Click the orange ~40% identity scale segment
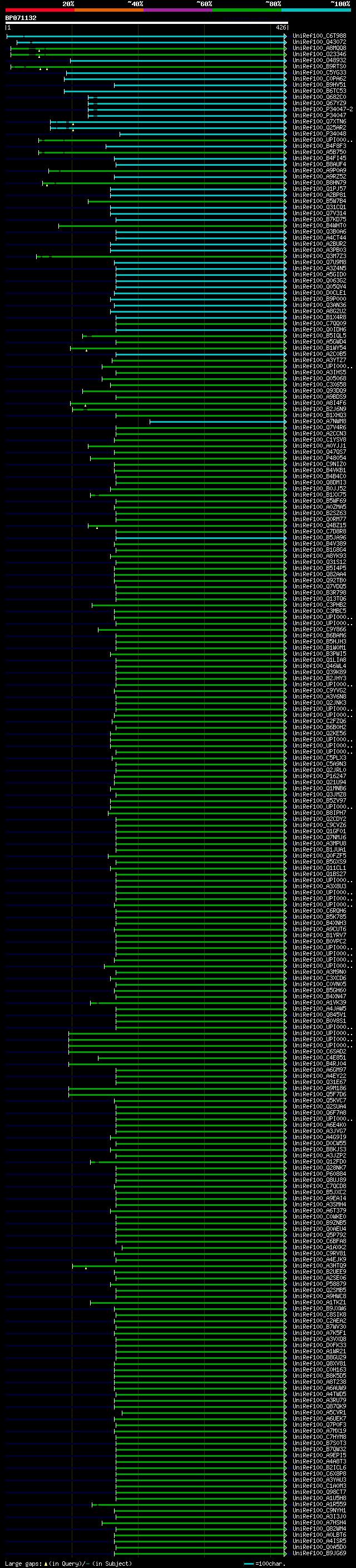This screenshot has width=356, height=1568. [x=109, y=10]
